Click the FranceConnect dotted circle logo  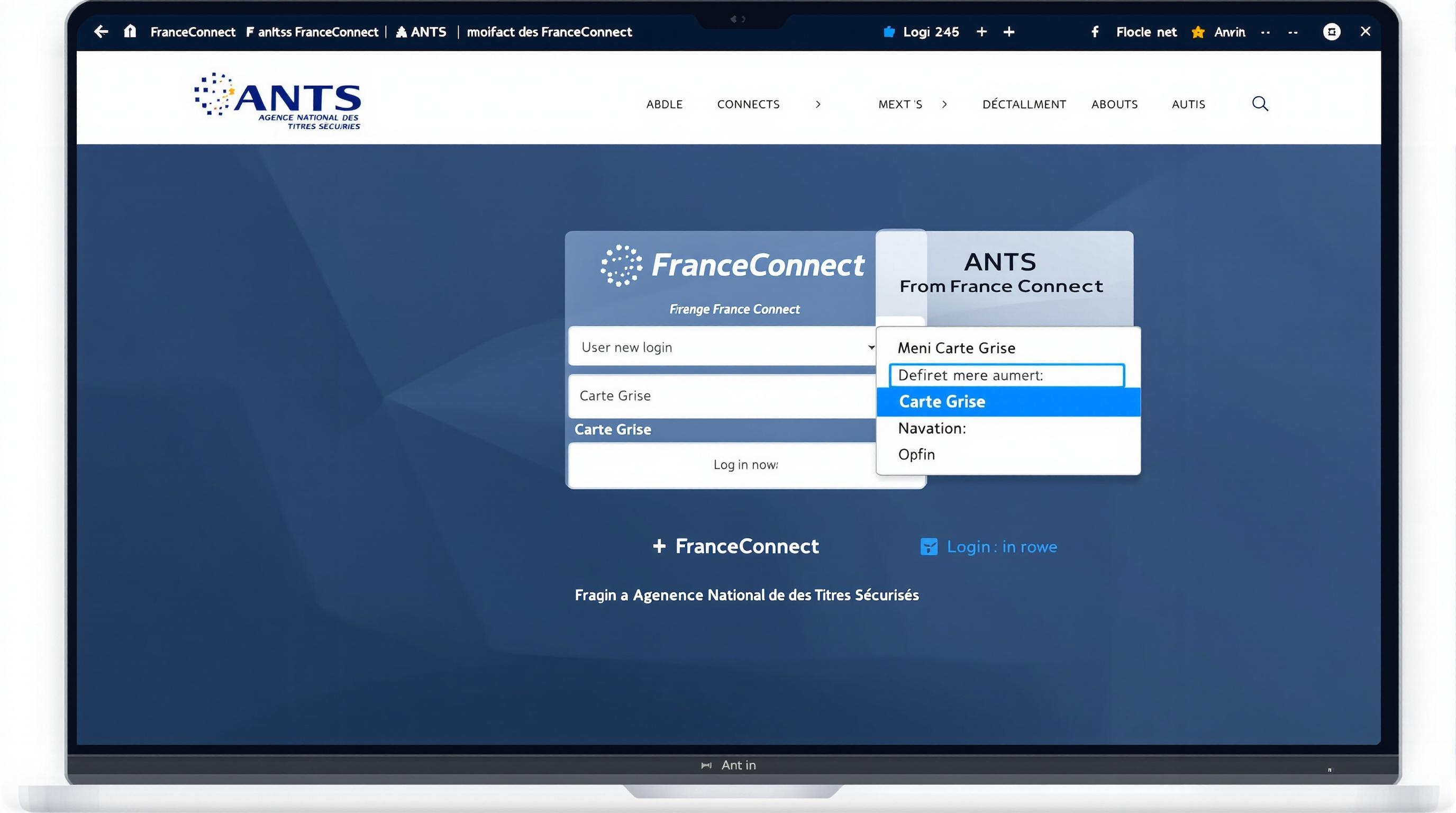(621, 266)
